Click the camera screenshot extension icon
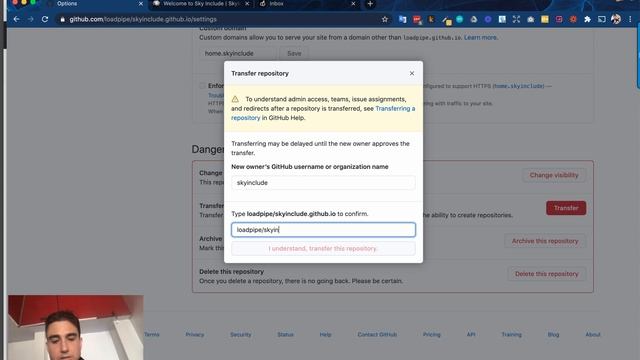 [x=531, y=19]
